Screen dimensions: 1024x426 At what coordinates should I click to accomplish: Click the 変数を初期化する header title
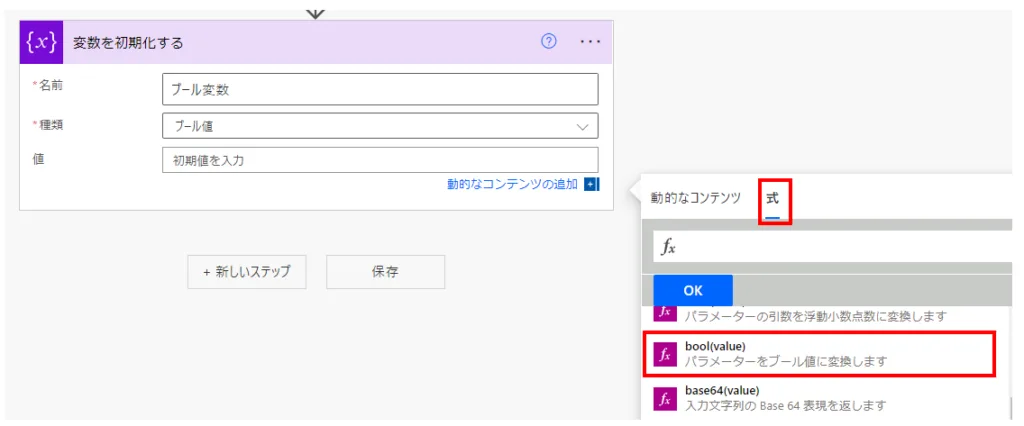tap(128, 43)
